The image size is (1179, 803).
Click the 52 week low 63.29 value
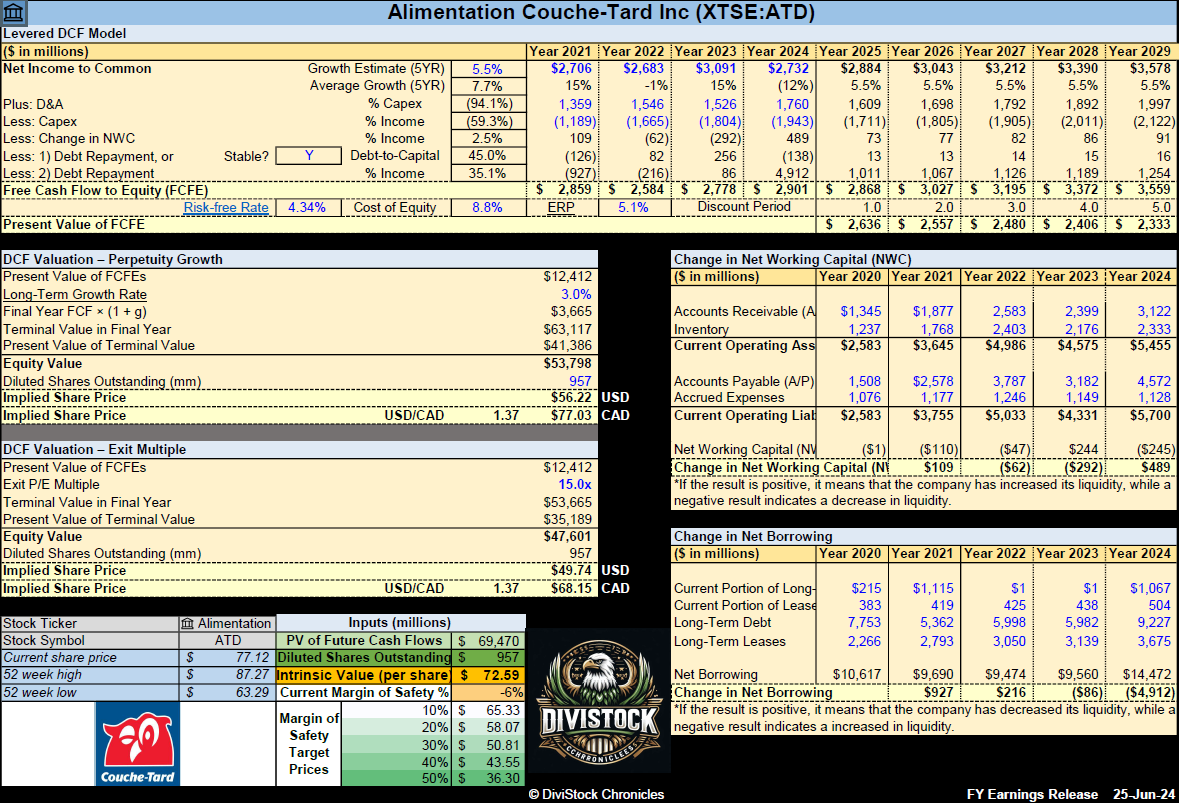[x=252, y=692]
